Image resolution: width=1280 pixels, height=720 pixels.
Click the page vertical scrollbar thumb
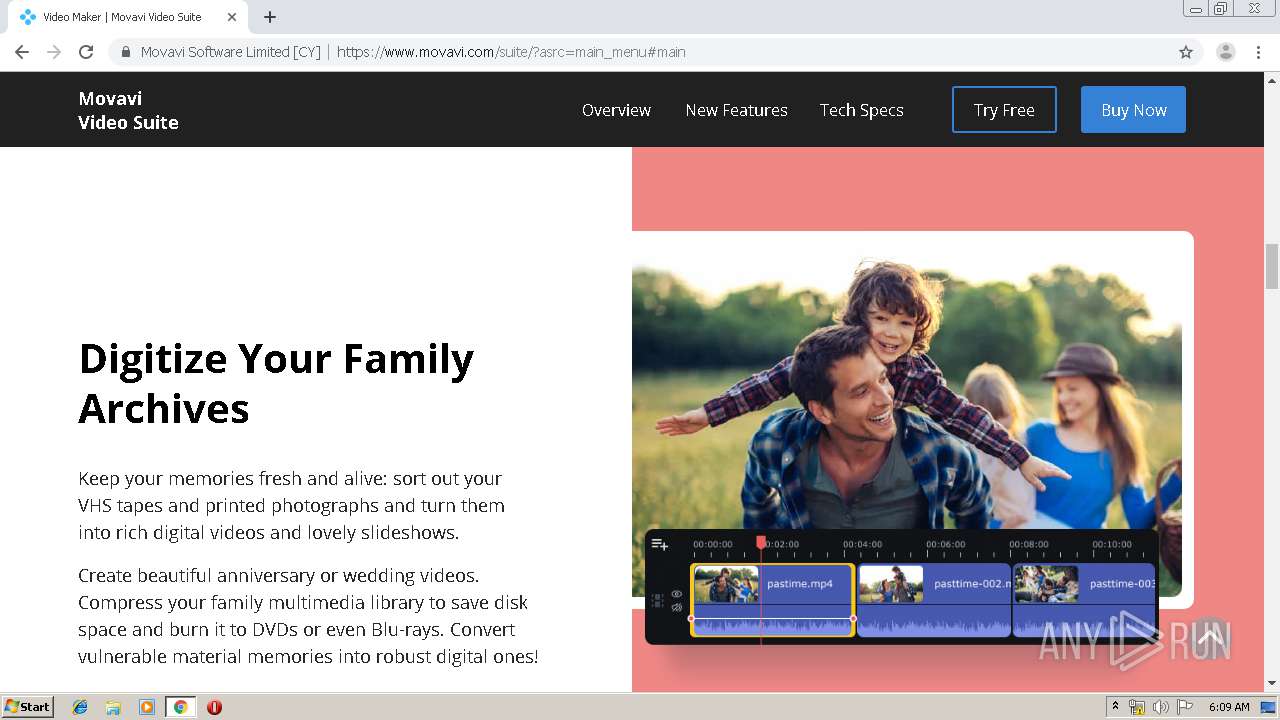pyautogui.click(x=1272, y=265)
